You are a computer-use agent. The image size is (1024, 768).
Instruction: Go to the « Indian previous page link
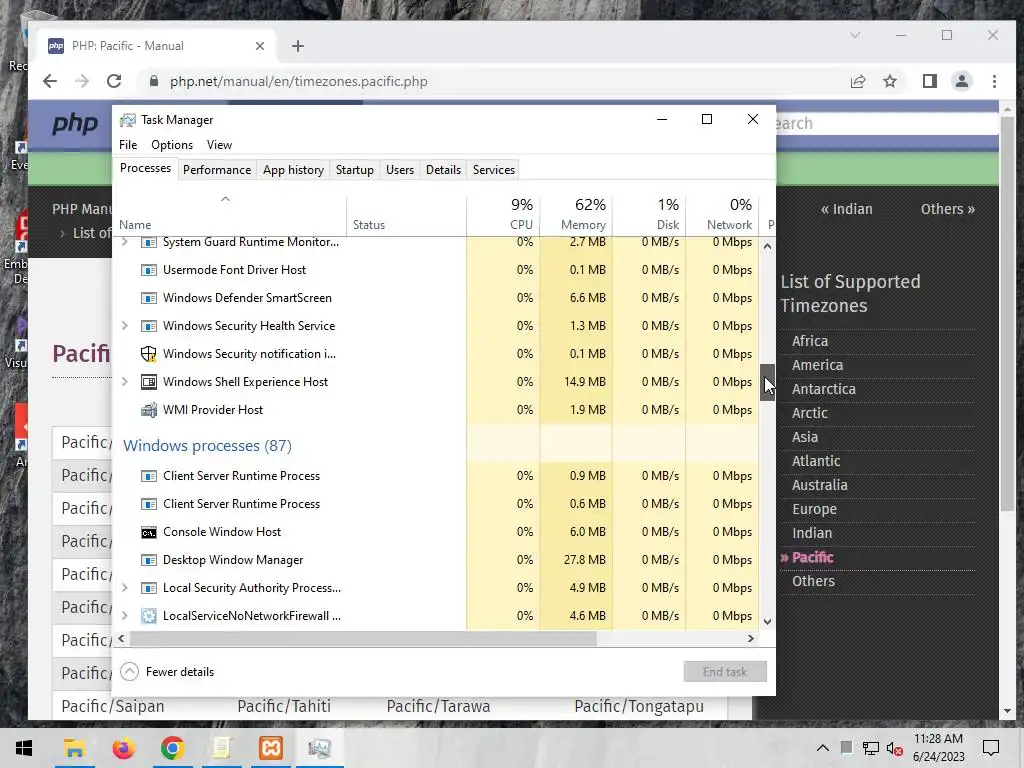846,209
